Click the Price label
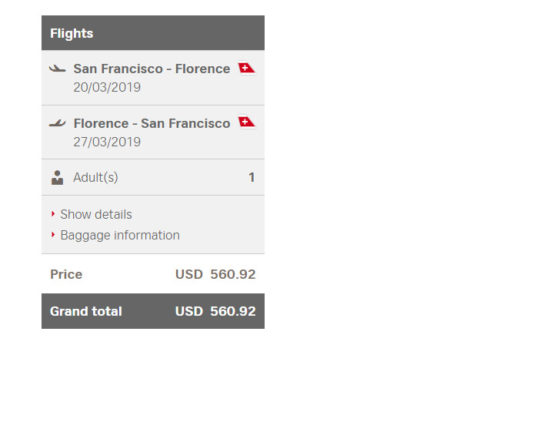 pos(66,274)
